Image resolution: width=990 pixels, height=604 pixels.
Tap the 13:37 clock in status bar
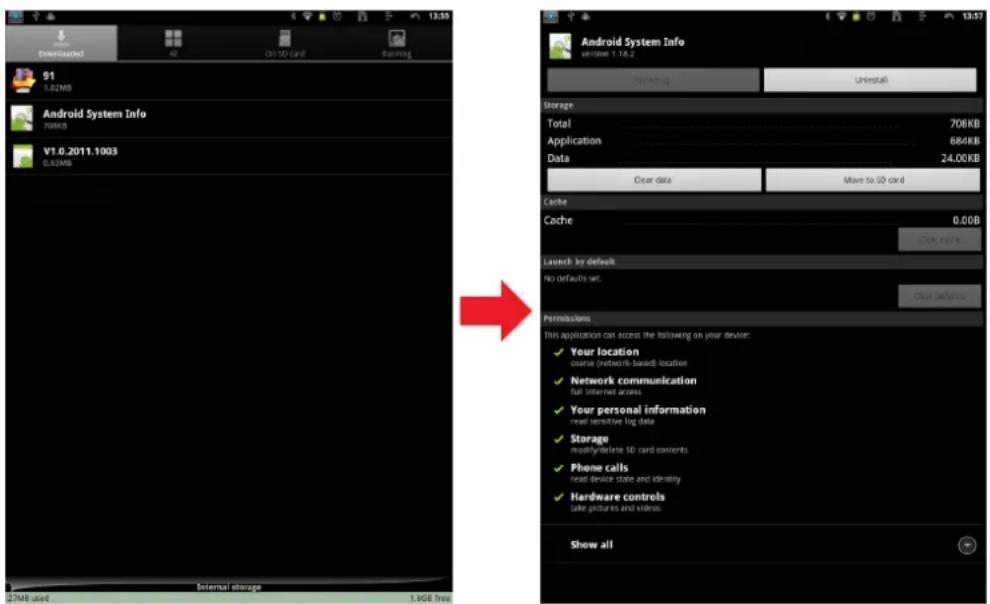pos(973,16)
